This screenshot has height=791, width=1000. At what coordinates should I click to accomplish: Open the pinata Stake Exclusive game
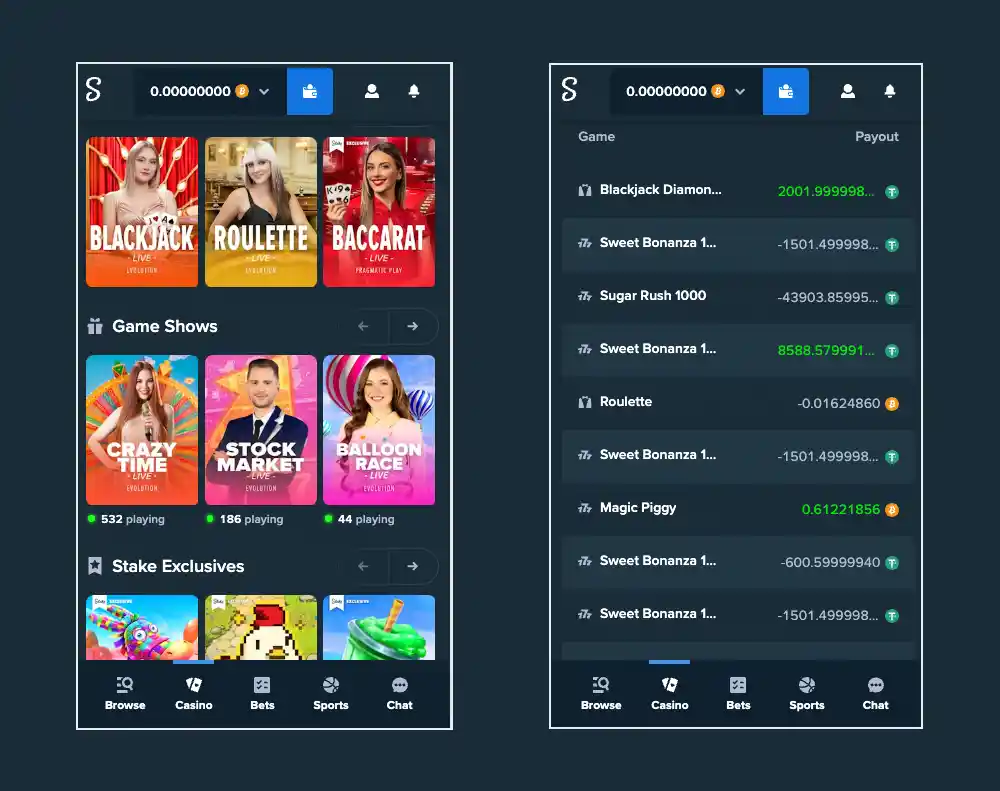pyautogui.click(x=142, y=628)
